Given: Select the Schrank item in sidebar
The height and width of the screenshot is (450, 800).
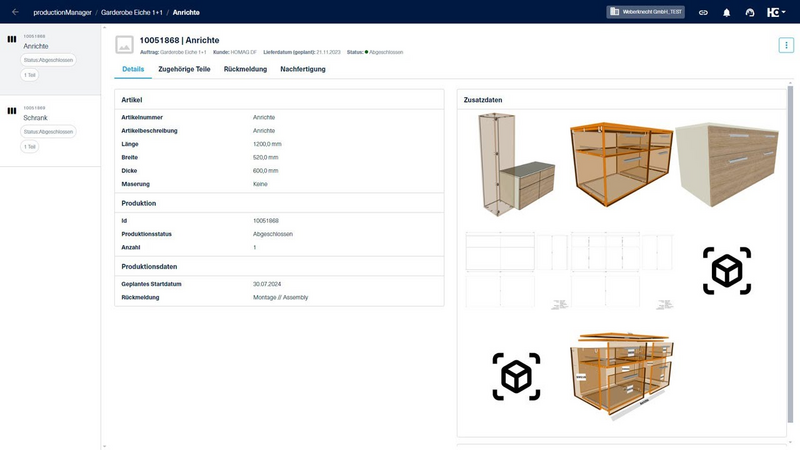Looking at the screenshot, I should [x=36, y=117].
